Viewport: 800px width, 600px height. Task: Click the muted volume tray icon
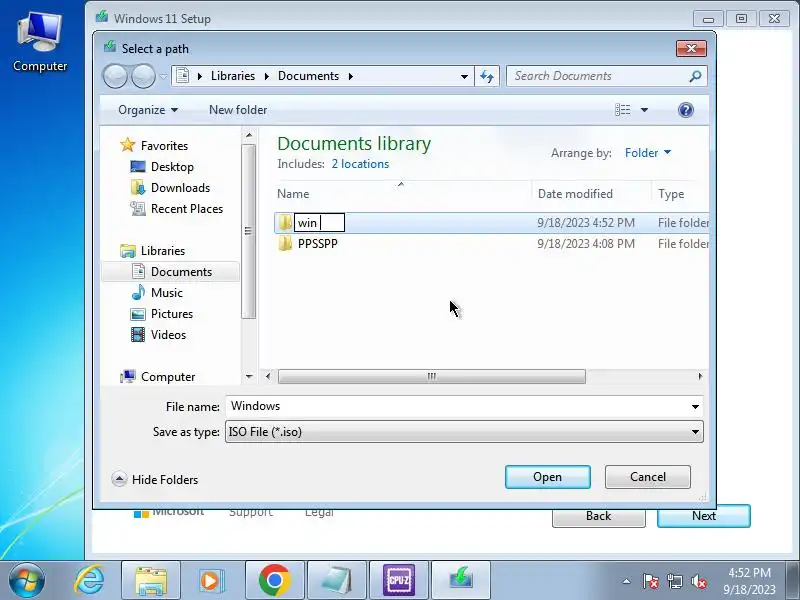coord(698,581)
